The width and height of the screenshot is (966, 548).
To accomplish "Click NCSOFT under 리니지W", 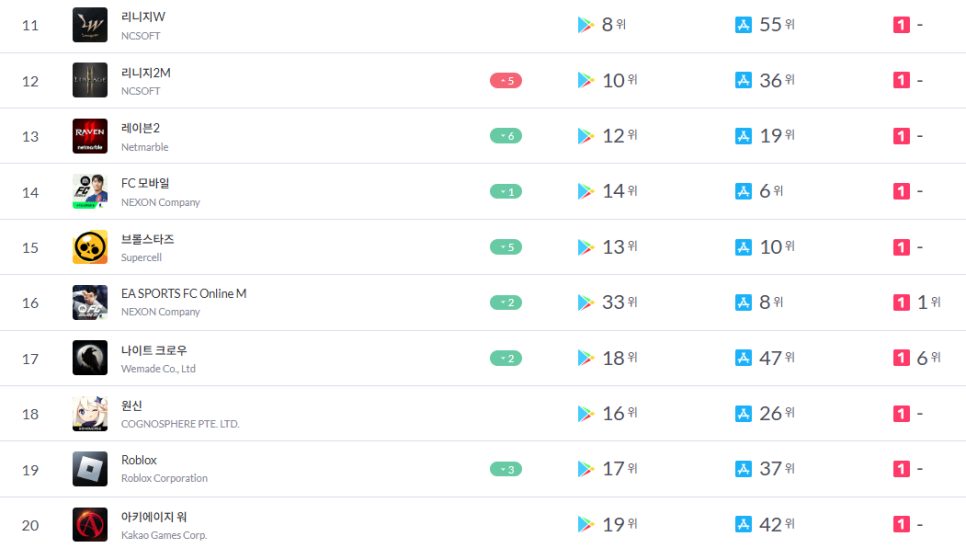I will click(x=140, y=36).
